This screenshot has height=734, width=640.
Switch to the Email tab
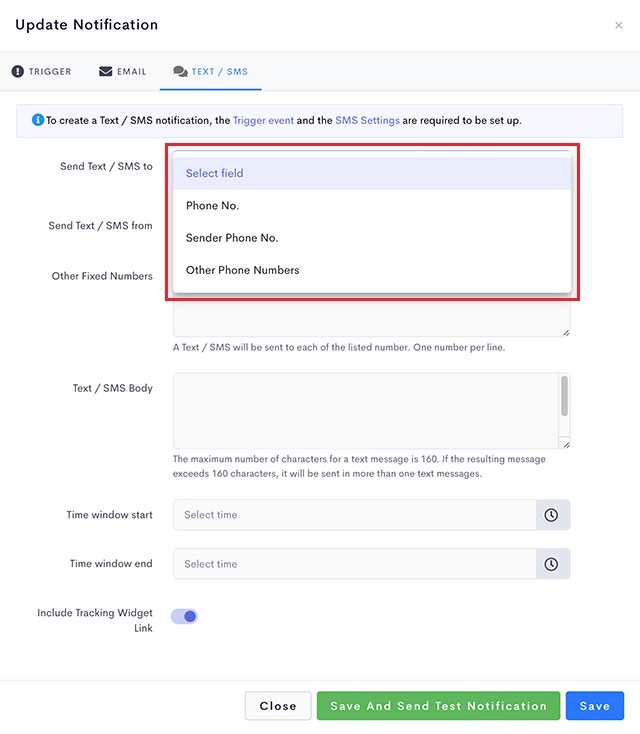coord(123,71)
